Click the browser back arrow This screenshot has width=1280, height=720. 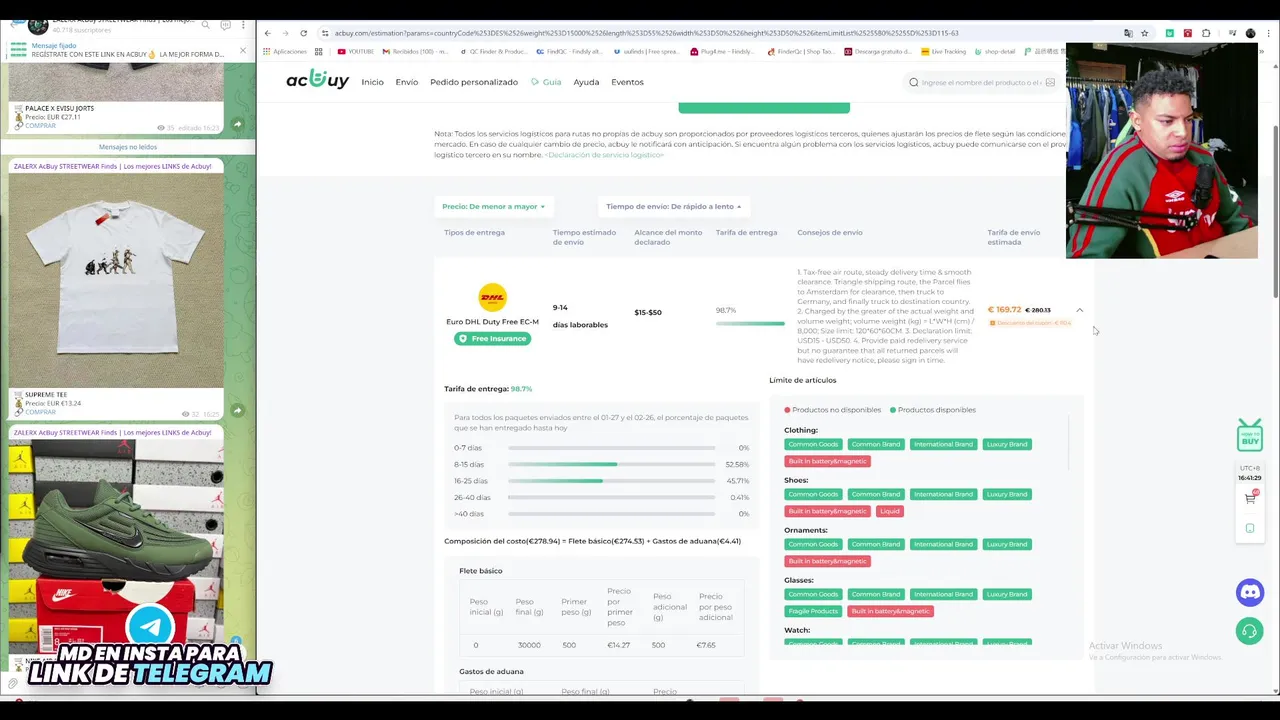point(267,33)
